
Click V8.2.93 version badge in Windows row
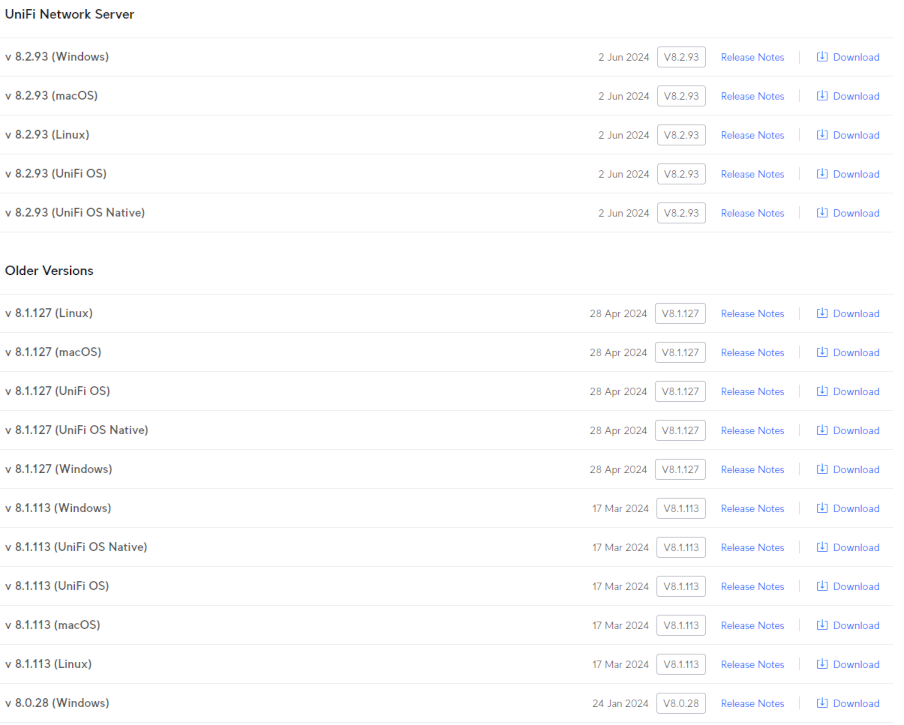pyautogui.click(x=681, y=57)
